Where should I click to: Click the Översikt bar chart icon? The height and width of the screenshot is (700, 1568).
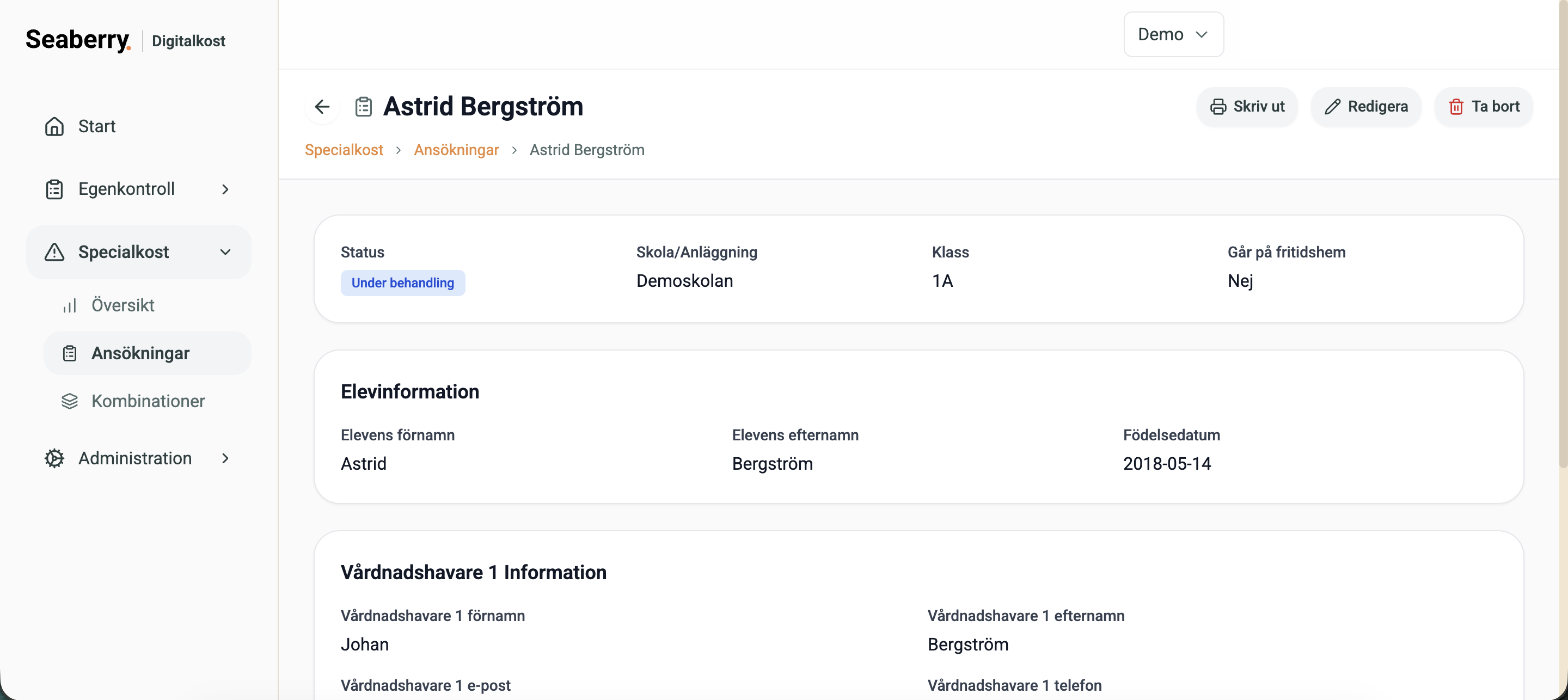(70, 305)
